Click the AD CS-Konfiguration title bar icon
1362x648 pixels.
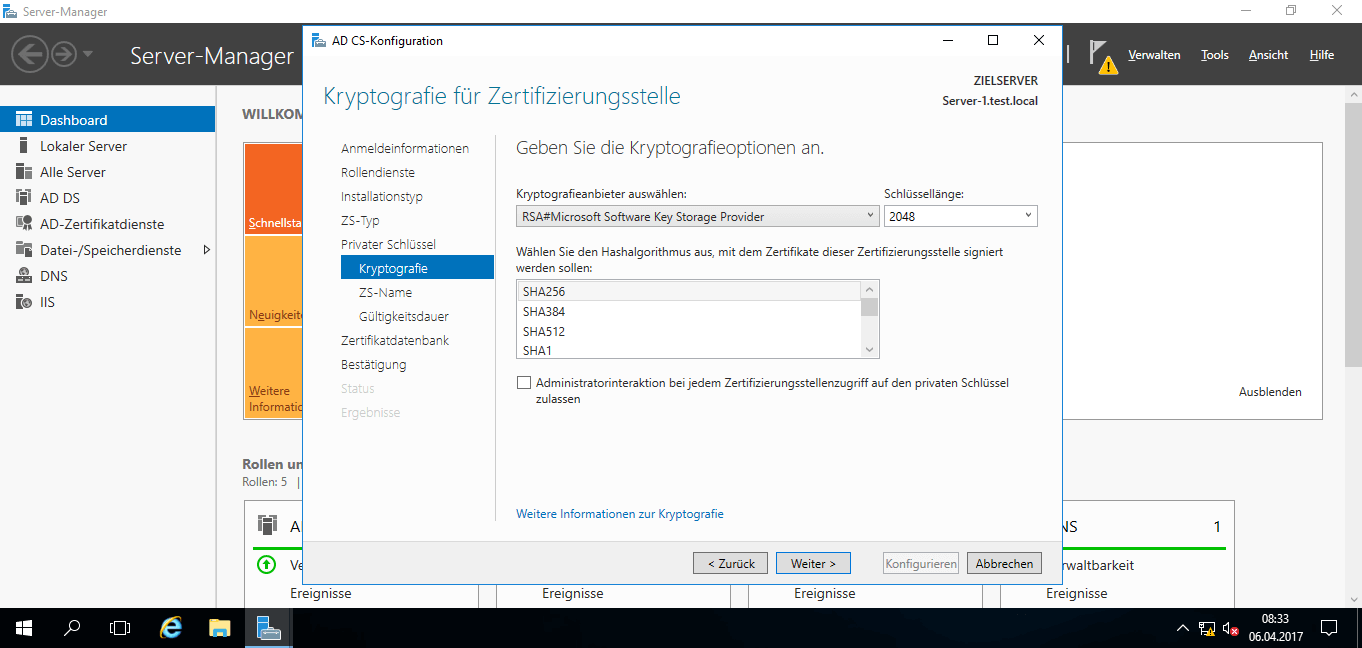pyautogui.click(x=318, y=41)
